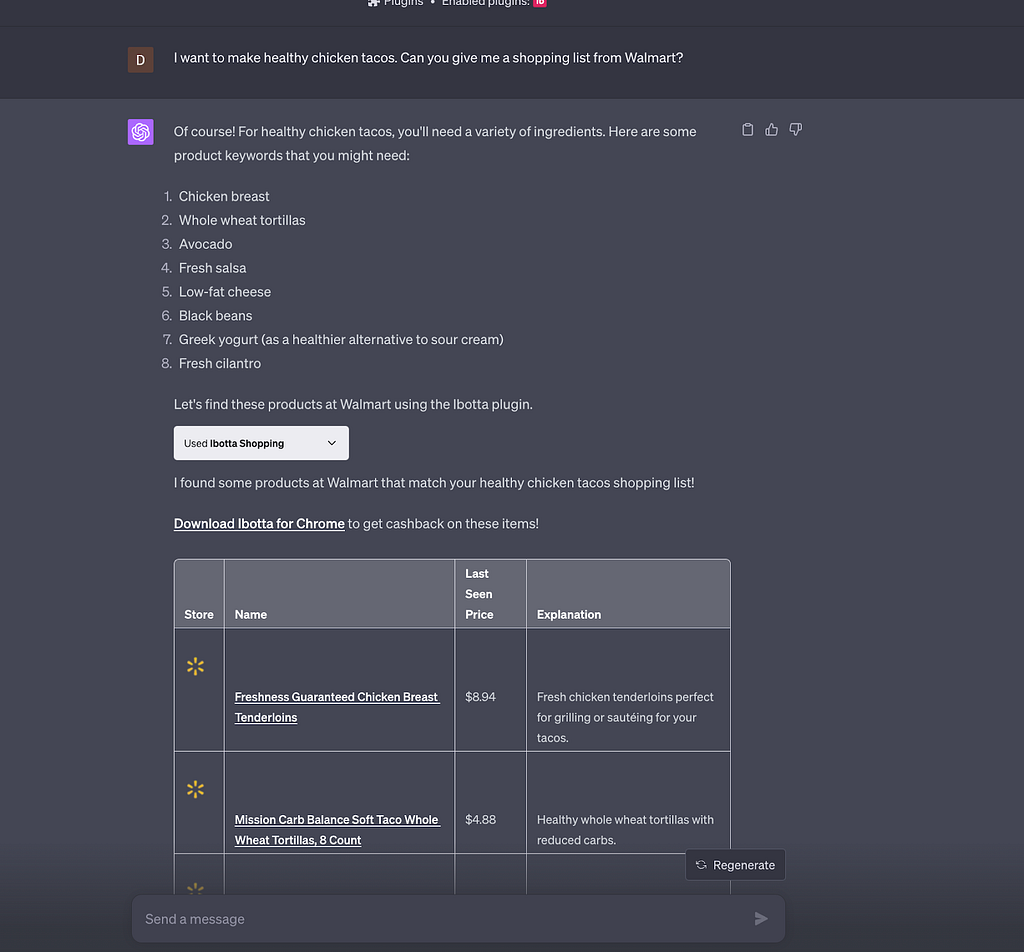This screenshot has height=952, width=1024.
Task: Give the response a thumbs up
Action: point(771,129)
